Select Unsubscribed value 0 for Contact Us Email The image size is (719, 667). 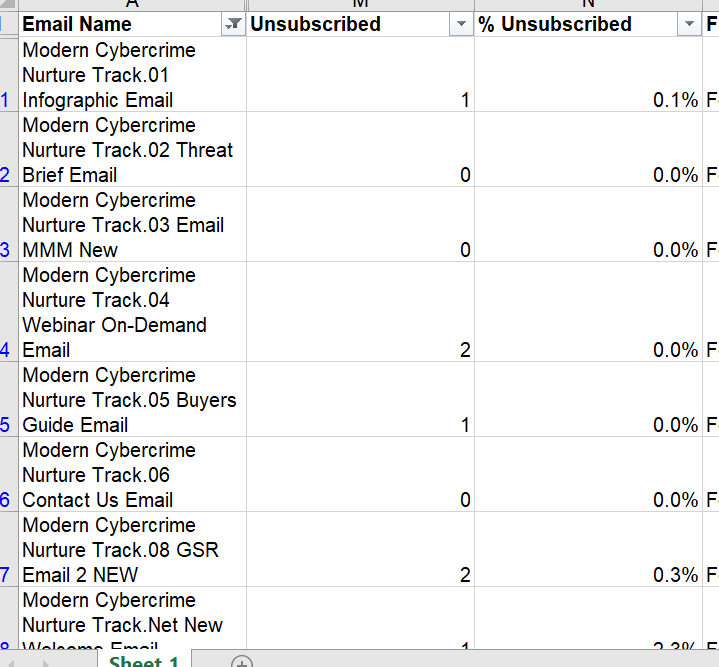(x=360, y=474)
